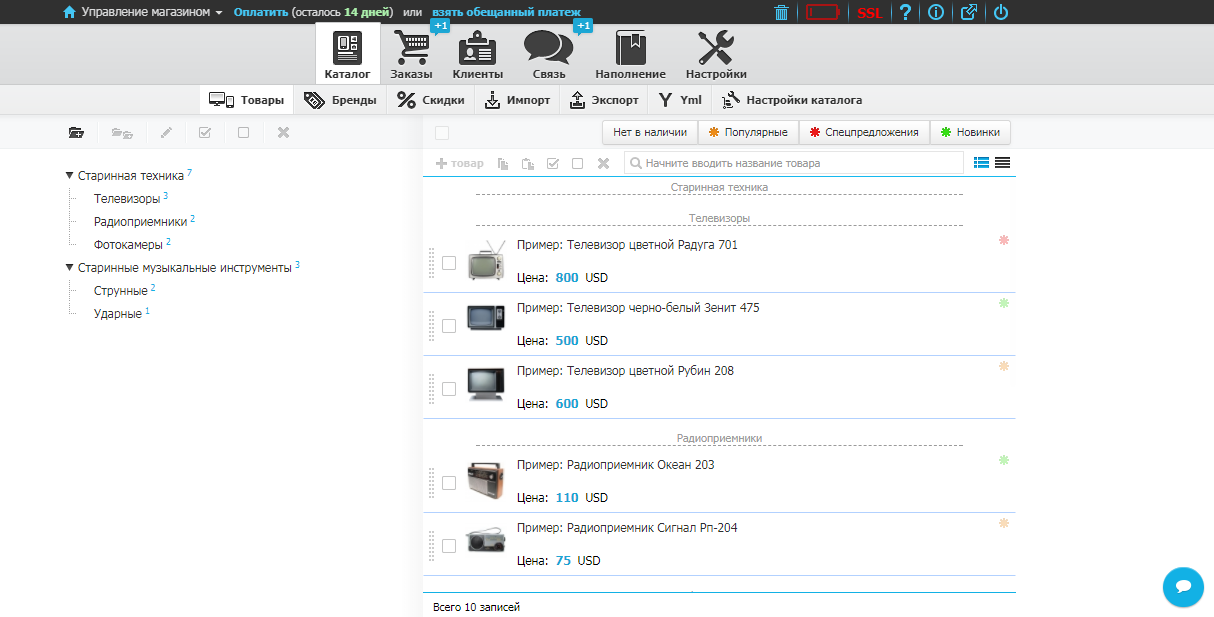Click the paste products clipboard icon

[x=528, y=163]
